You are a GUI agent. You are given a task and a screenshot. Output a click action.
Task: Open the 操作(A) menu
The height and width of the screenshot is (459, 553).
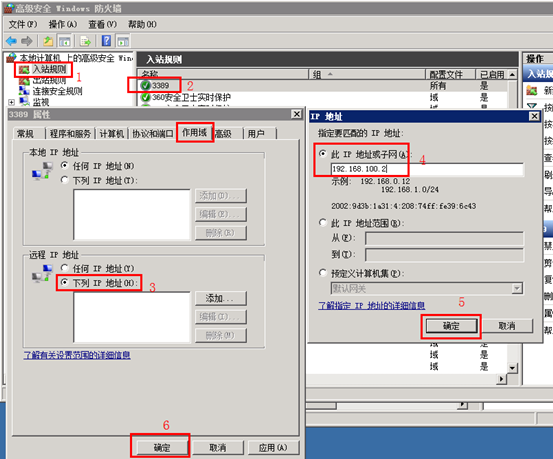(x=63, y=24)
